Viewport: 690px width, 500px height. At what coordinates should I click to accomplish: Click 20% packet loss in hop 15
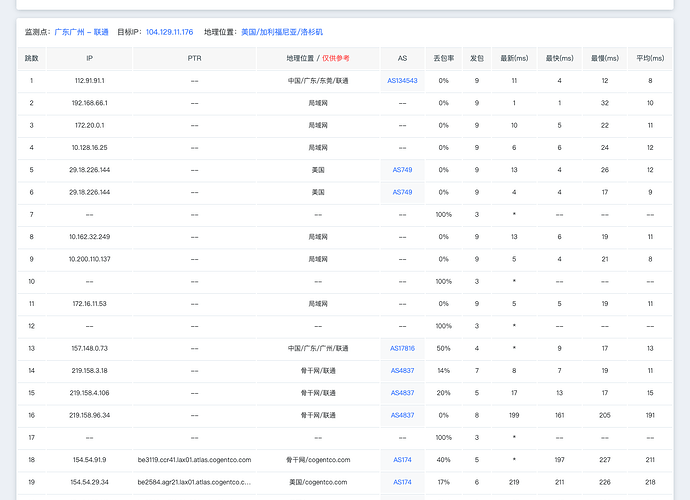point(444,393)
